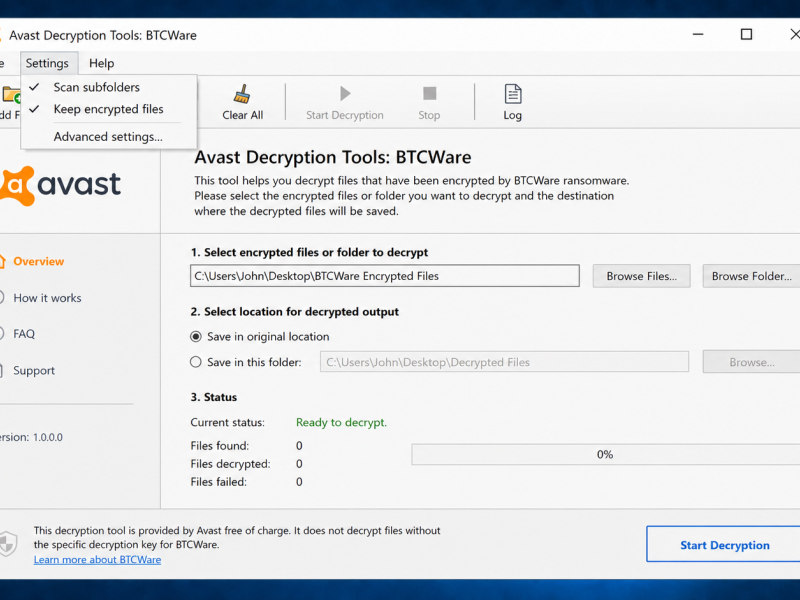Open the Support sidebar section
Screen dimensions: 800x600
coord(34,370)
